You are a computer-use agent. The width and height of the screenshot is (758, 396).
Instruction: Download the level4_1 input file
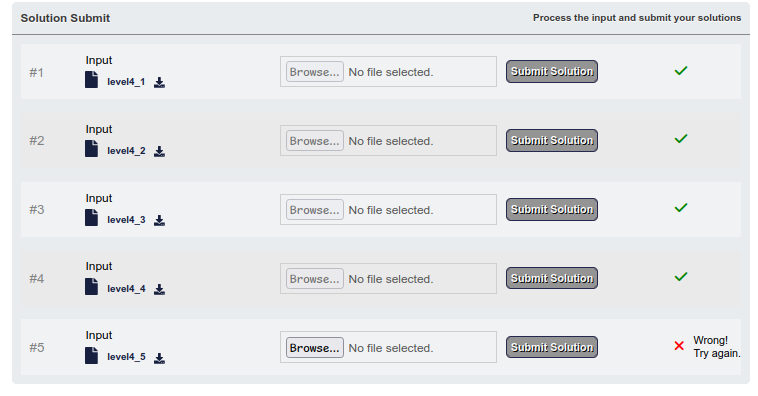click(160, 83)
